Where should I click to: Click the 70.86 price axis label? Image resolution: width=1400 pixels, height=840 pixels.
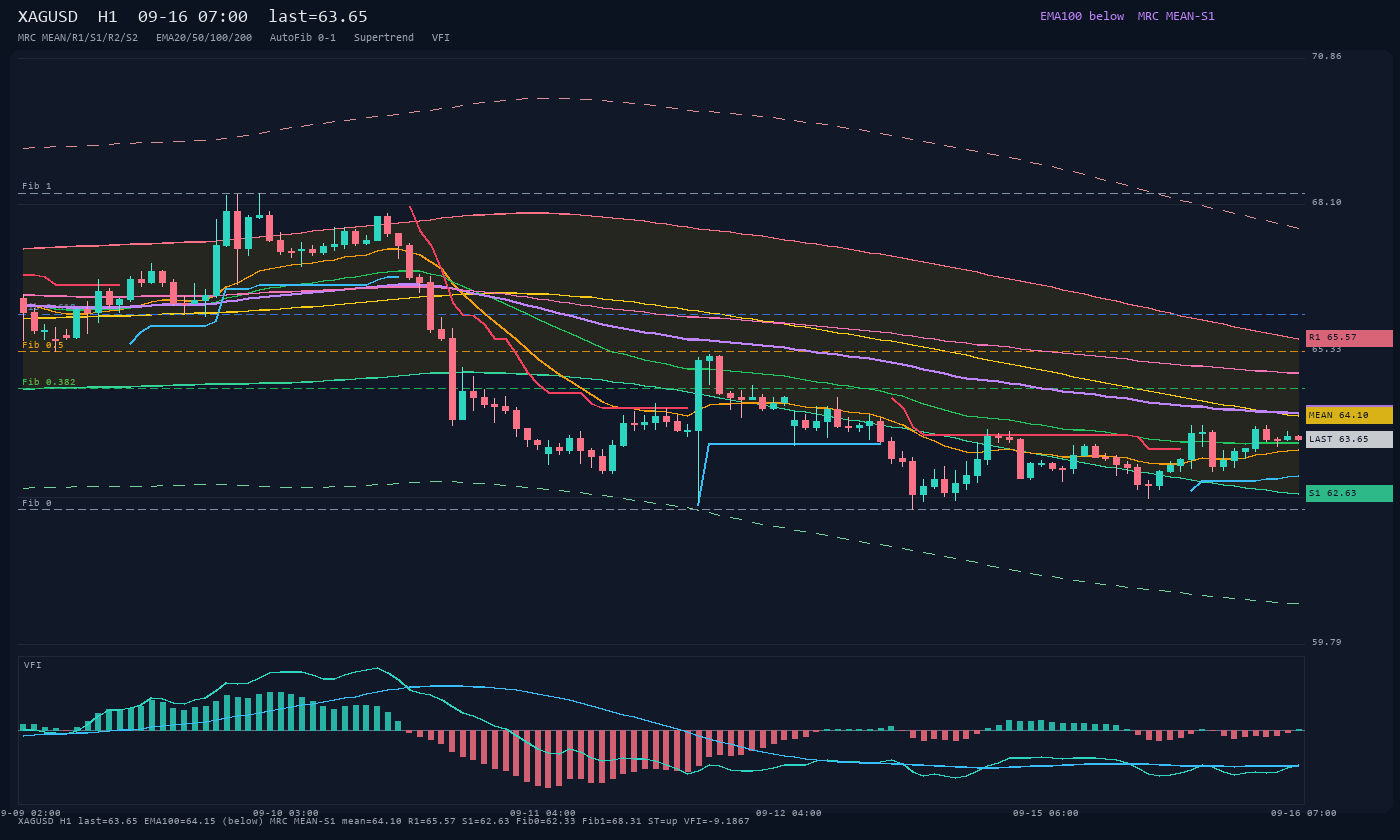pos(1327,56)
